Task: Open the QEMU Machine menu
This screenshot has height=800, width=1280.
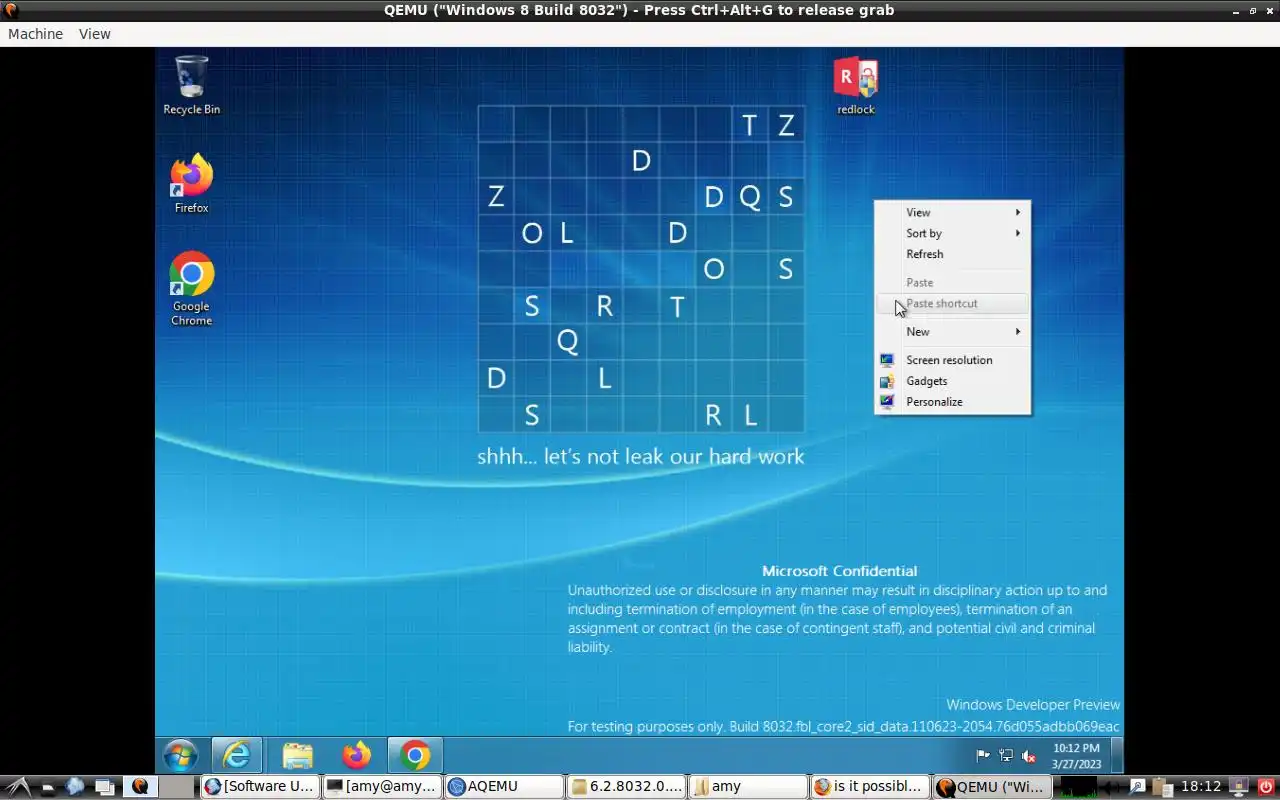Action: click(x=35, y=34)
